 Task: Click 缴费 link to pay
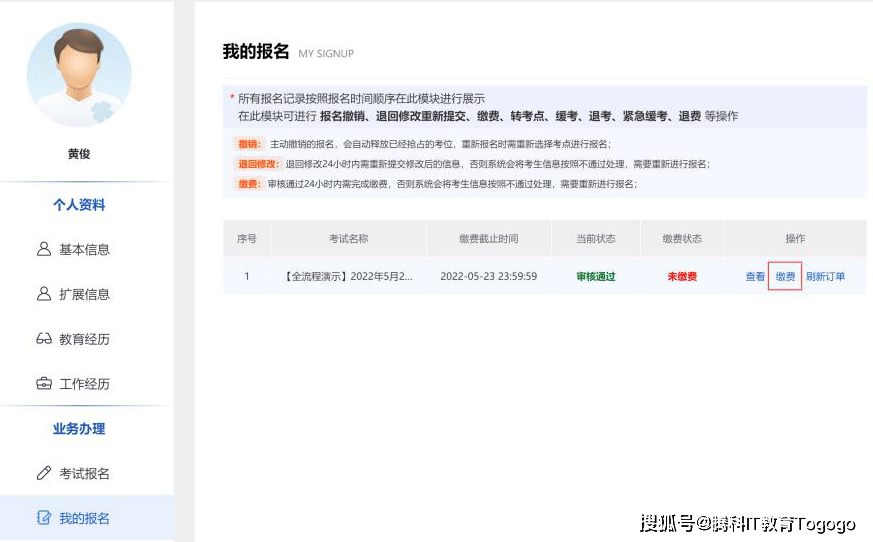point(785,276)
